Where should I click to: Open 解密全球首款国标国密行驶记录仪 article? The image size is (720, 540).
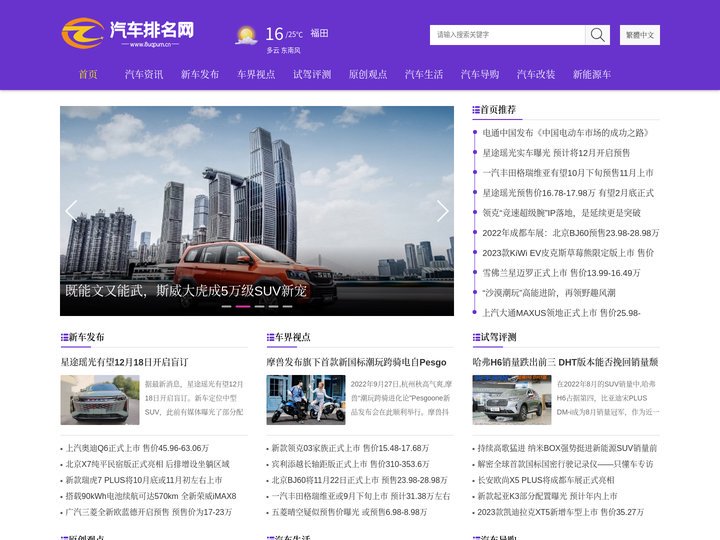(x=565, y=464)
